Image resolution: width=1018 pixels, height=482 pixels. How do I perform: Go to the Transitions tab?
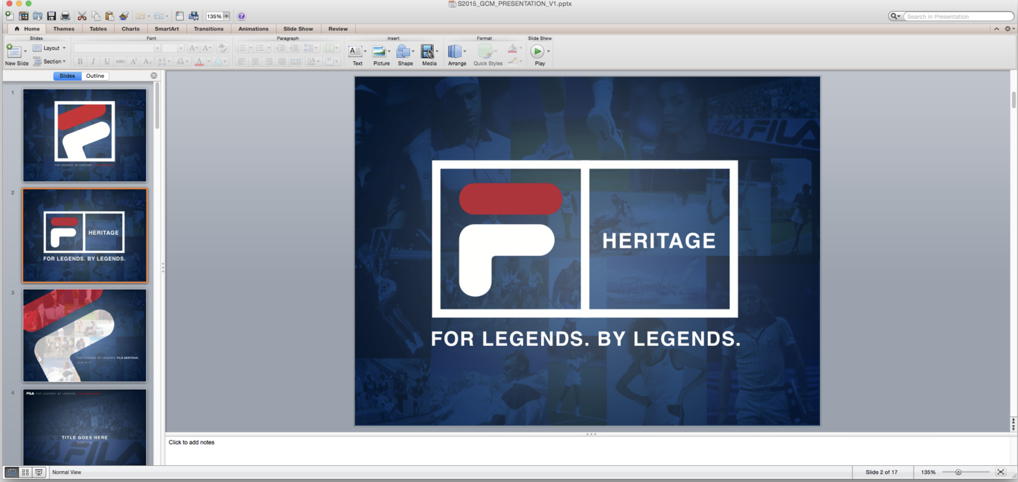[x=208, y=29]
